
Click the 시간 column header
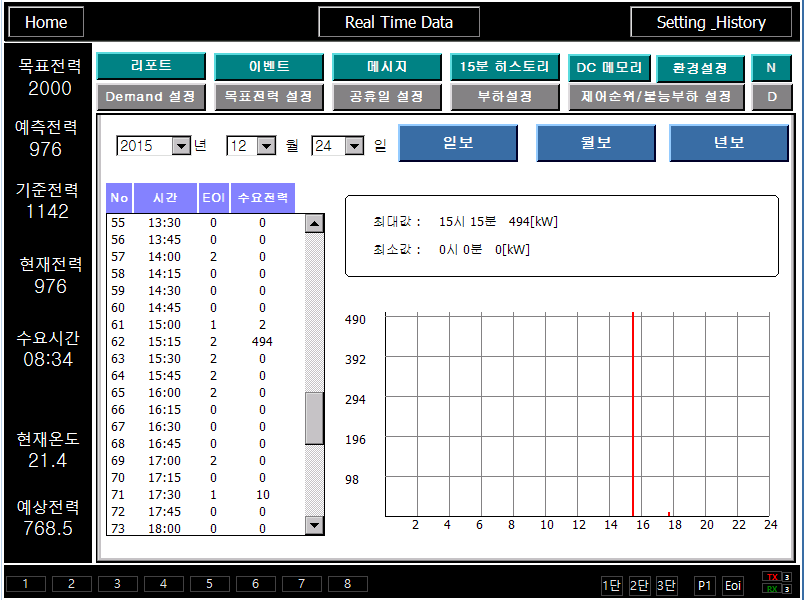tap(165, 198)
